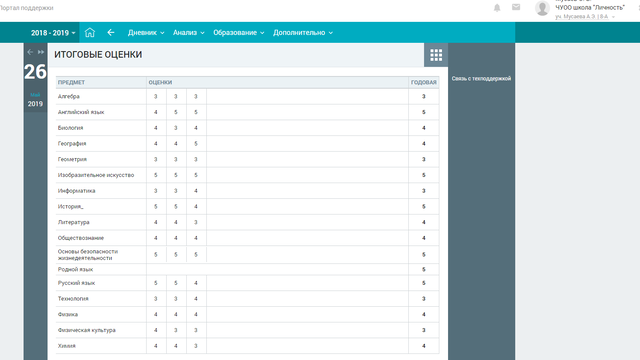Click the Годовая column header
This screenshot has width=640, height=360.
424,82
